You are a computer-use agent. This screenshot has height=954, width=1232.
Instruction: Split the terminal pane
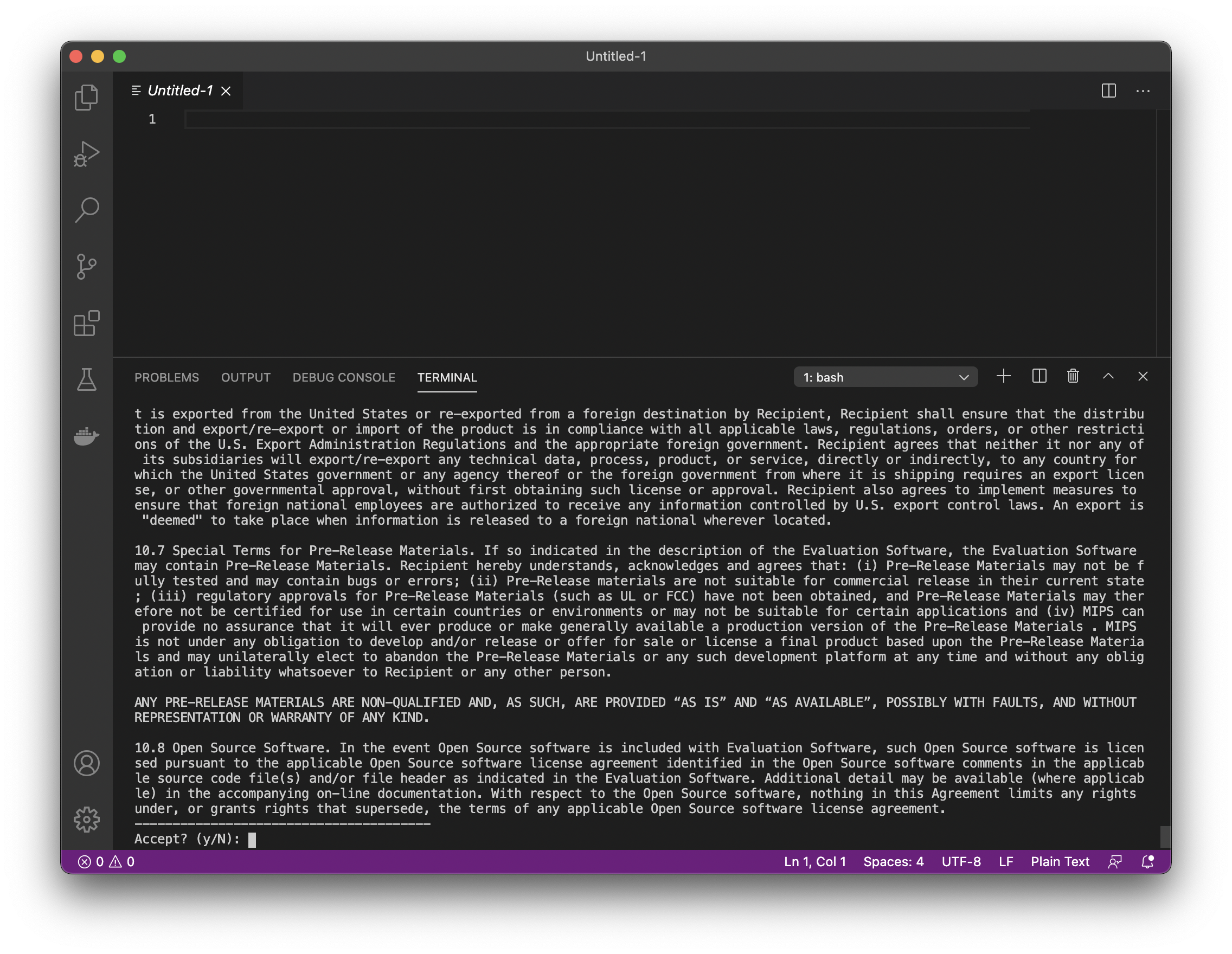click(x=1038, y=376)
